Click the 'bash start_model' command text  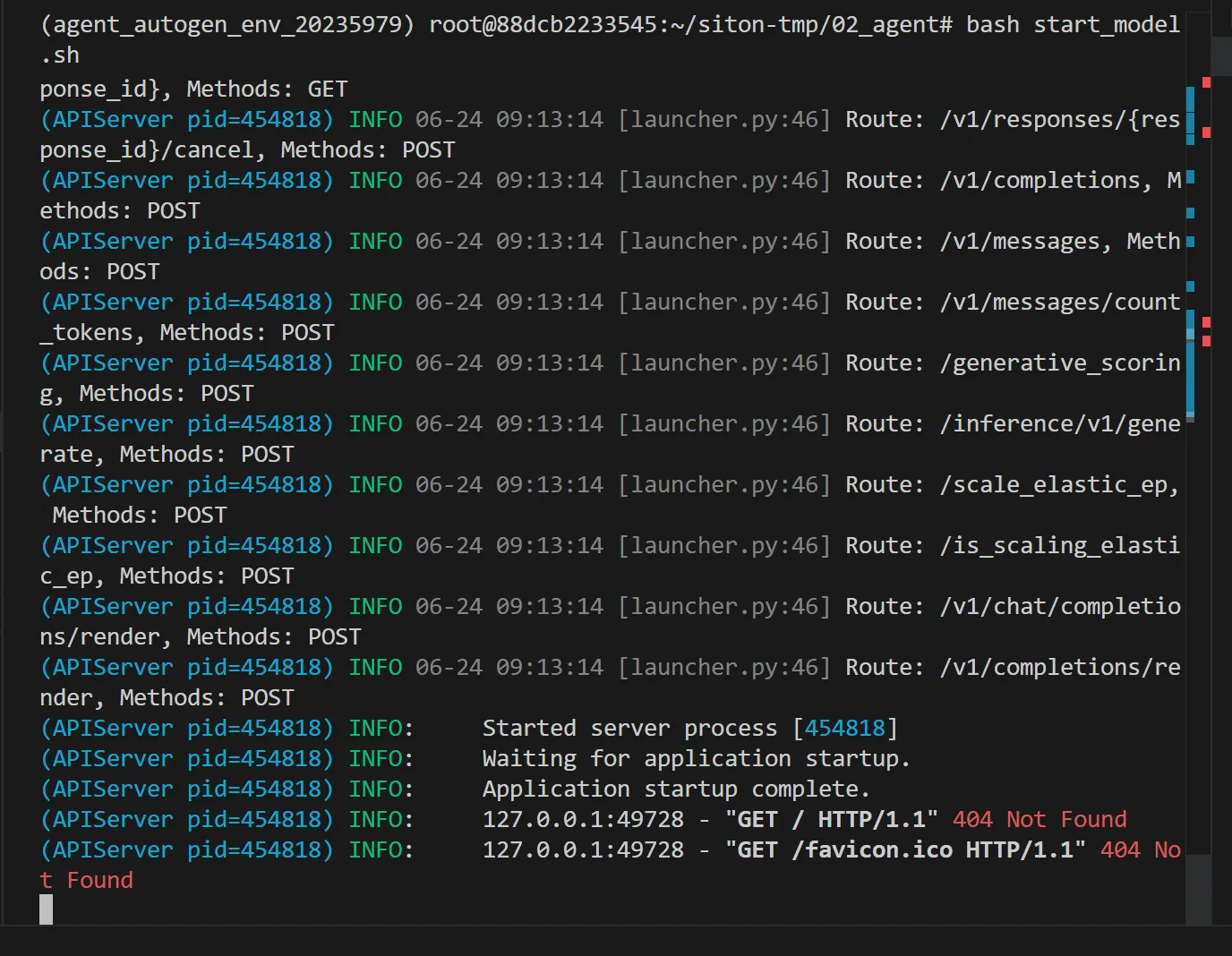[x=1073, y=24]
